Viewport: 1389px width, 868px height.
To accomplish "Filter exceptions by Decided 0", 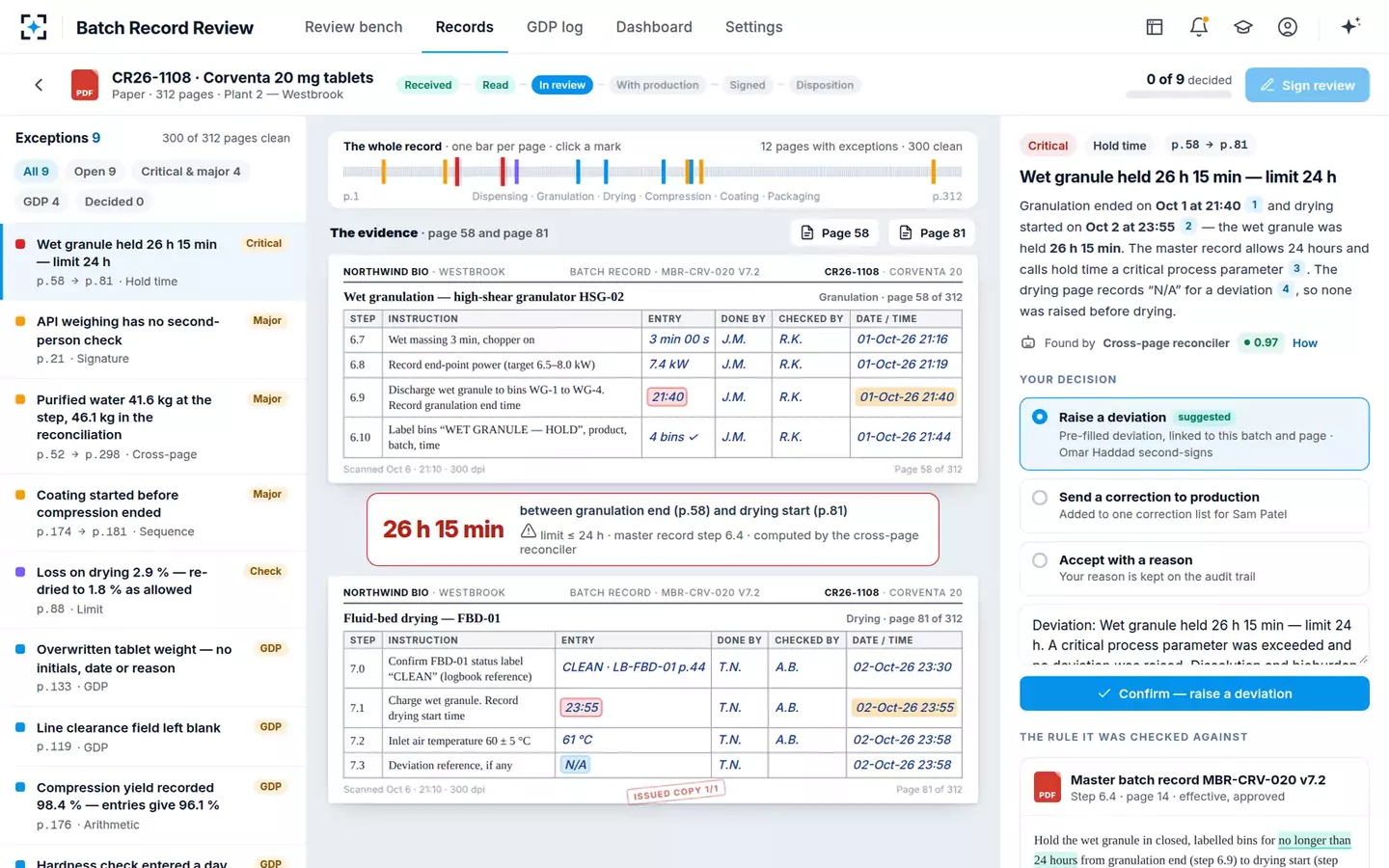I will (x=114, y=202).
